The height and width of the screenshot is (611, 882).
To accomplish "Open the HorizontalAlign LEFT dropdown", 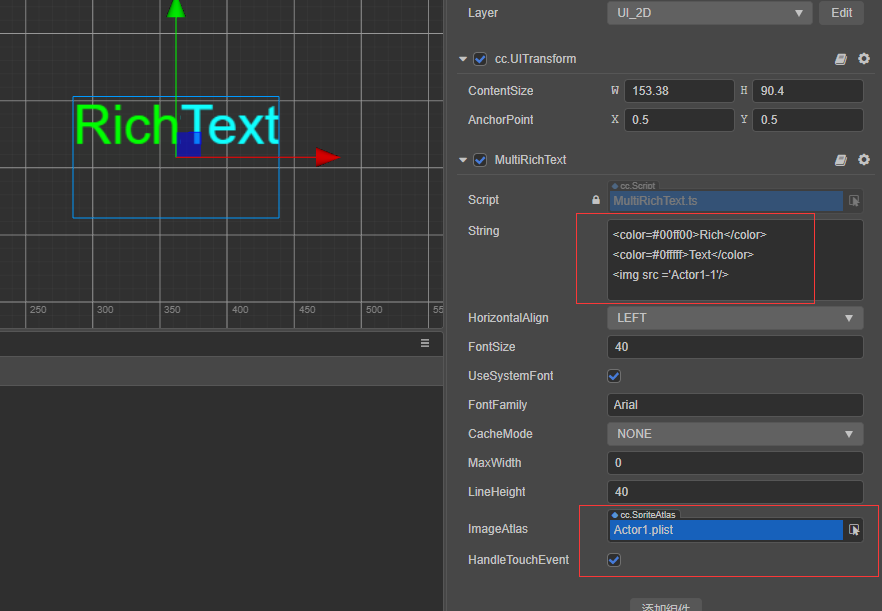I will point(735,318).
